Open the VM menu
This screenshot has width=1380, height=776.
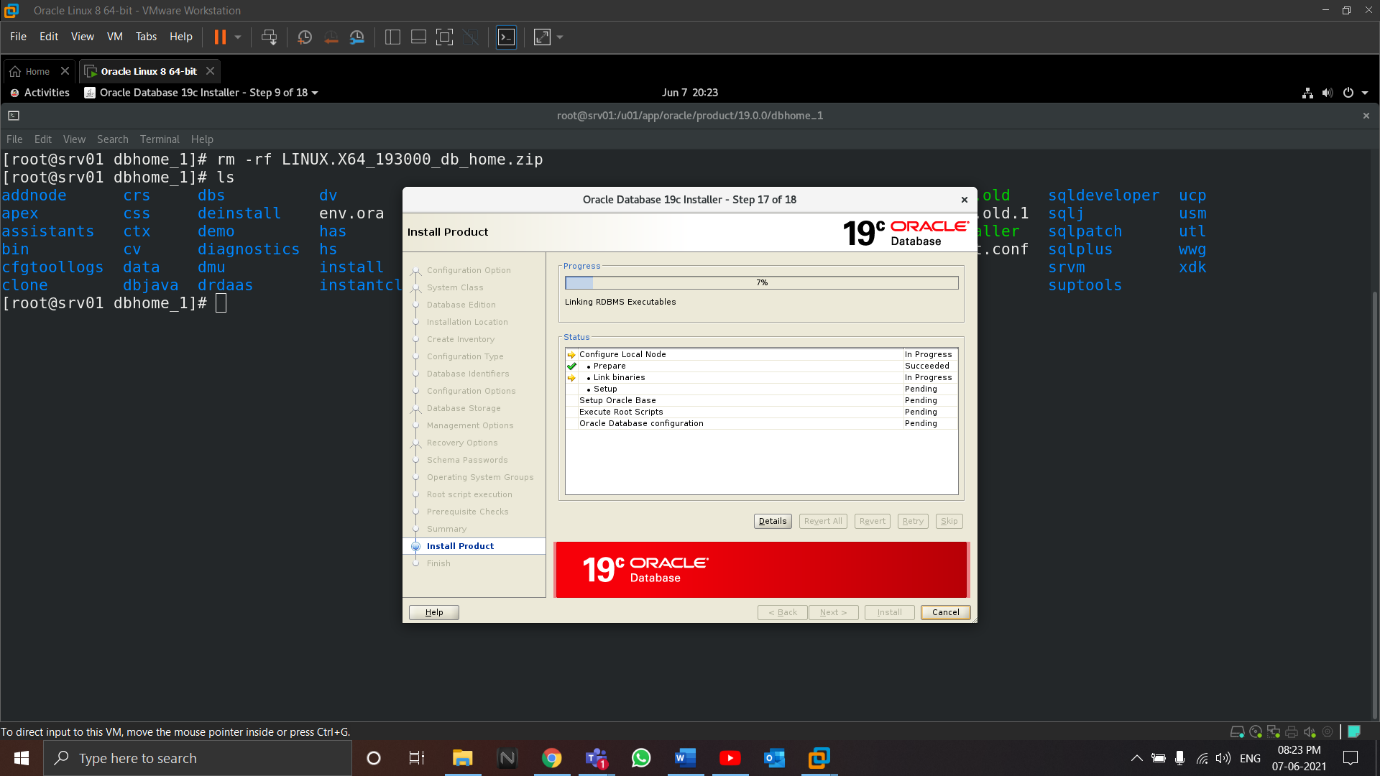(x=114, y=36)
